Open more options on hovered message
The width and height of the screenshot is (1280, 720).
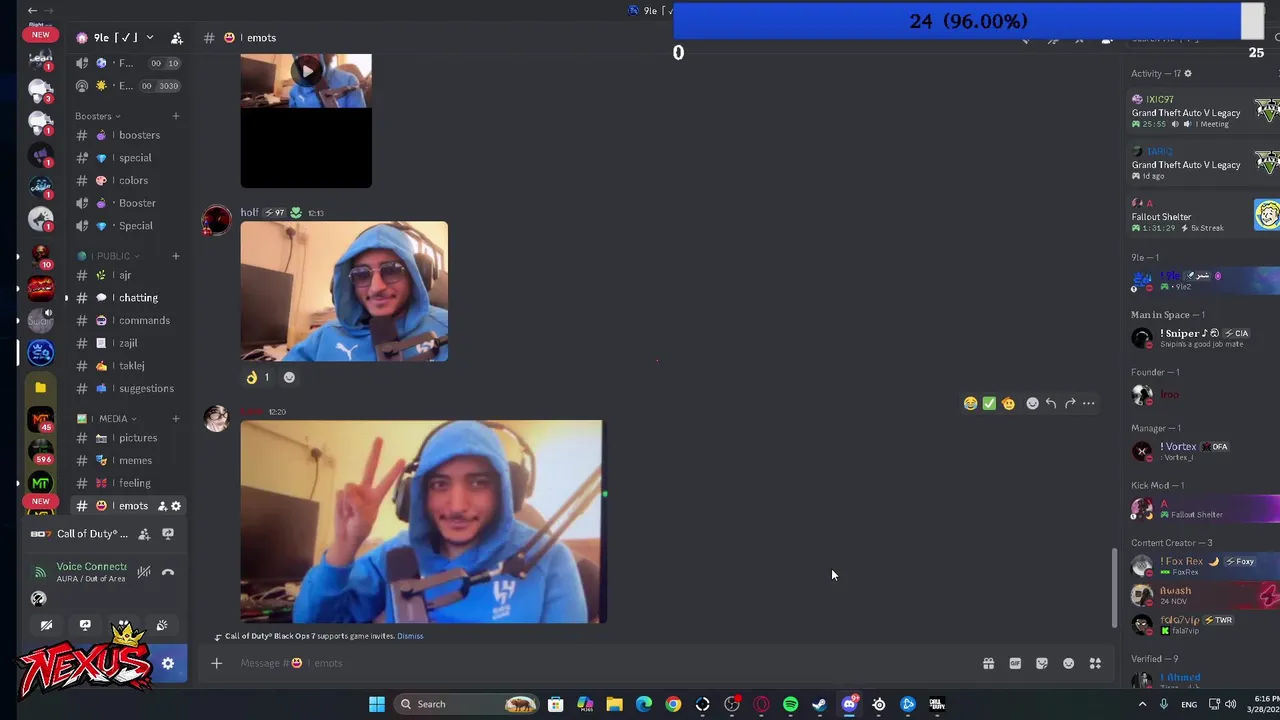click(x=1089, y=403)
